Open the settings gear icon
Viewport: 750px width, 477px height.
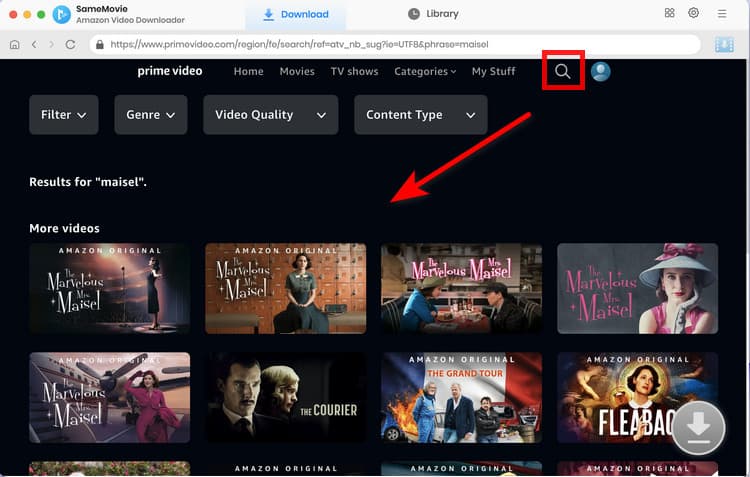[694, 13]
